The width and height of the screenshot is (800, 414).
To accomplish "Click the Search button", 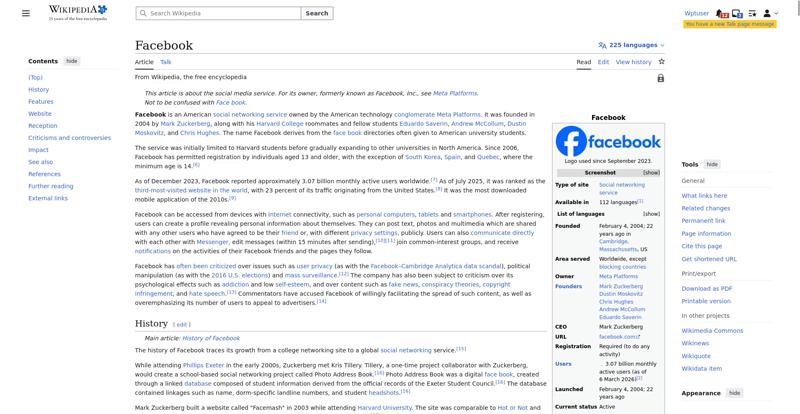I will (x=316, y=13).
